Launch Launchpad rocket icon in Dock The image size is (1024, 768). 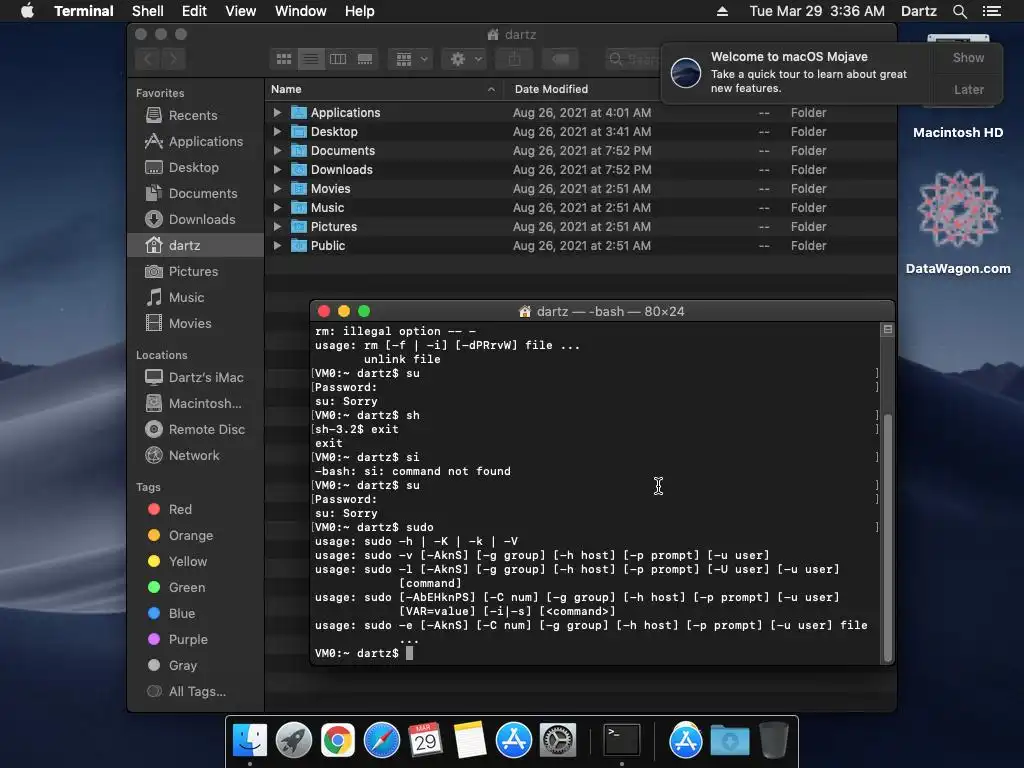294,741
